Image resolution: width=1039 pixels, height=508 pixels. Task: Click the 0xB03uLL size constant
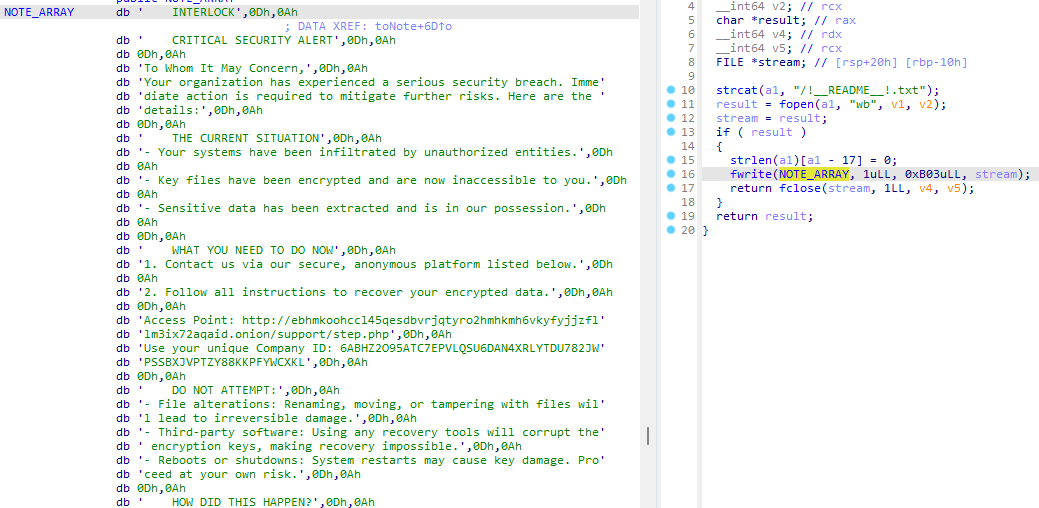click(x=936, y=174)
